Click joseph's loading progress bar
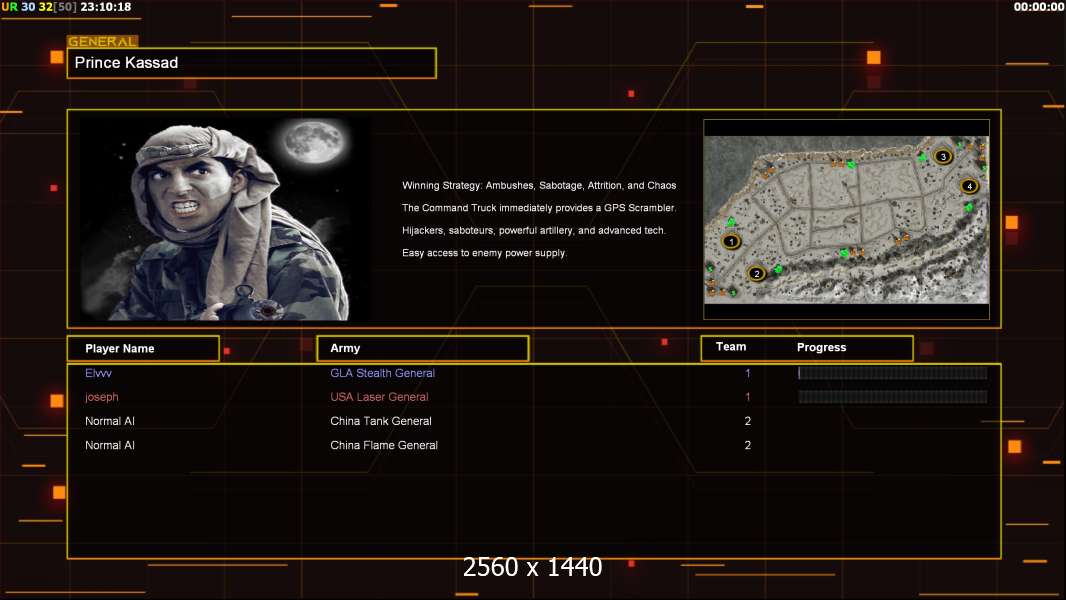This screenshot has height=600, width=1066. click(893, 397)
